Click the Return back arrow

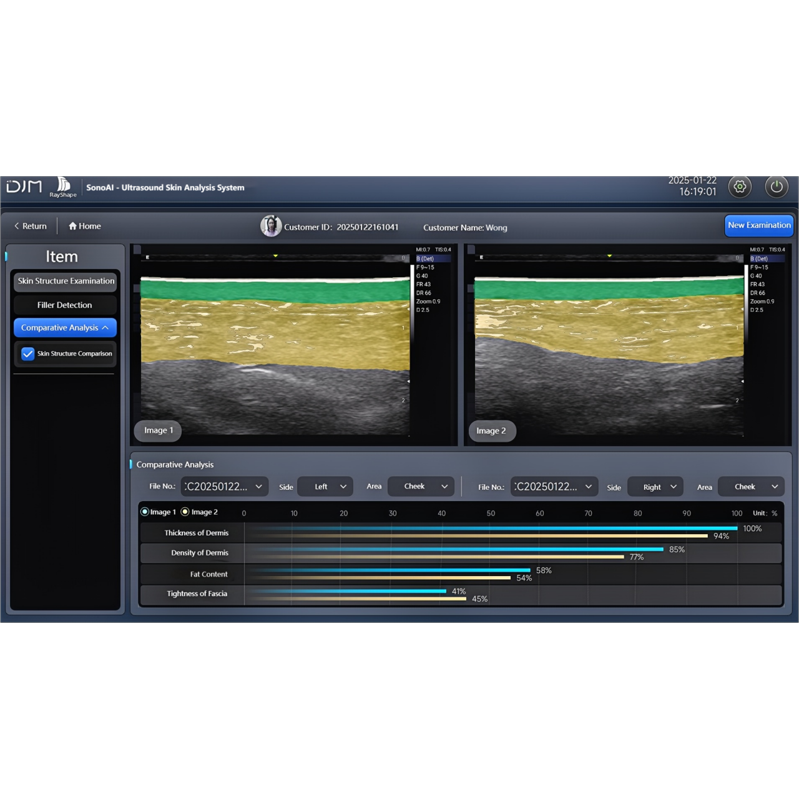click(17, 226)
